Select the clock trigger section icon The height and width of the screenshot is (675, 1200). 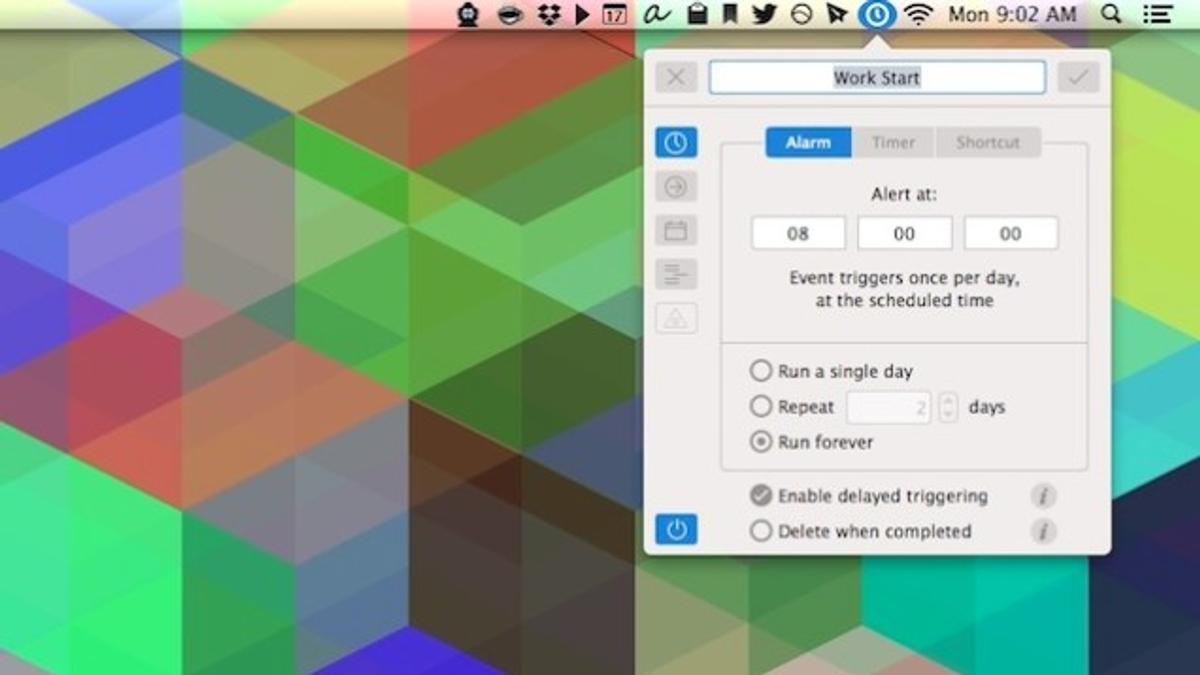coord(676,142)
